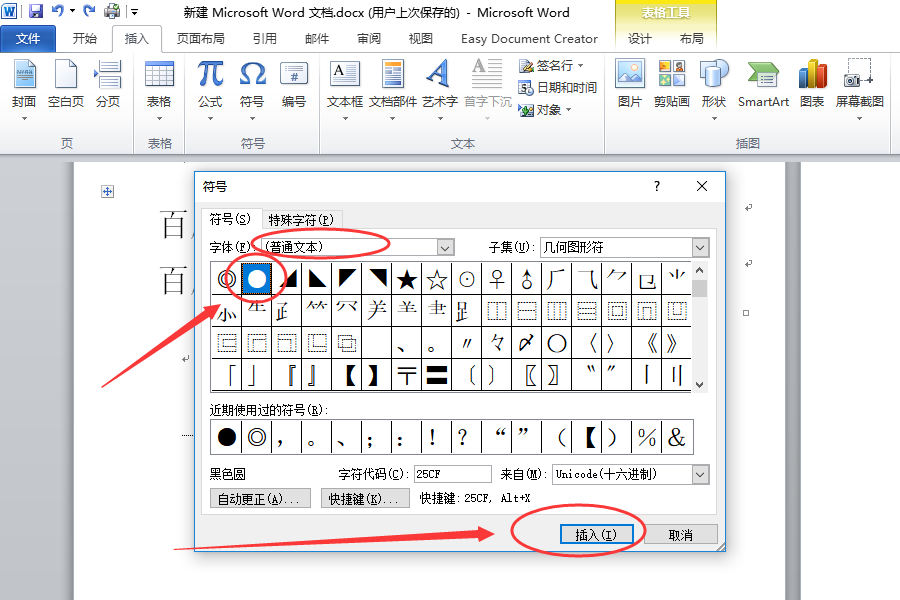
Task: Insert a Picture (图片)
Action: 630,84
